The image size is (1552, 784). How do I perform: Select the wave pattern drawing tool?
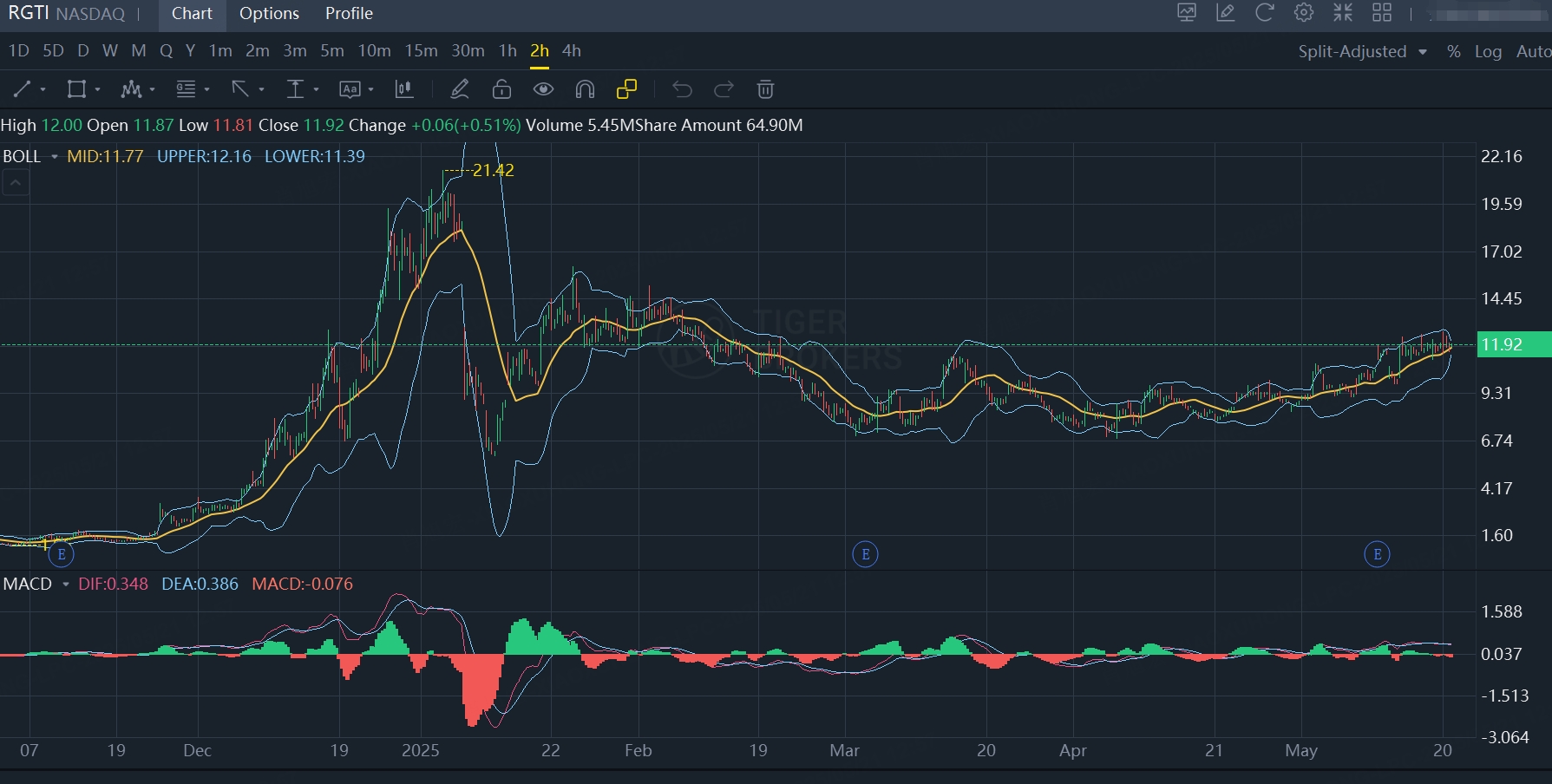pyautogui.click(x=131, y=88)
